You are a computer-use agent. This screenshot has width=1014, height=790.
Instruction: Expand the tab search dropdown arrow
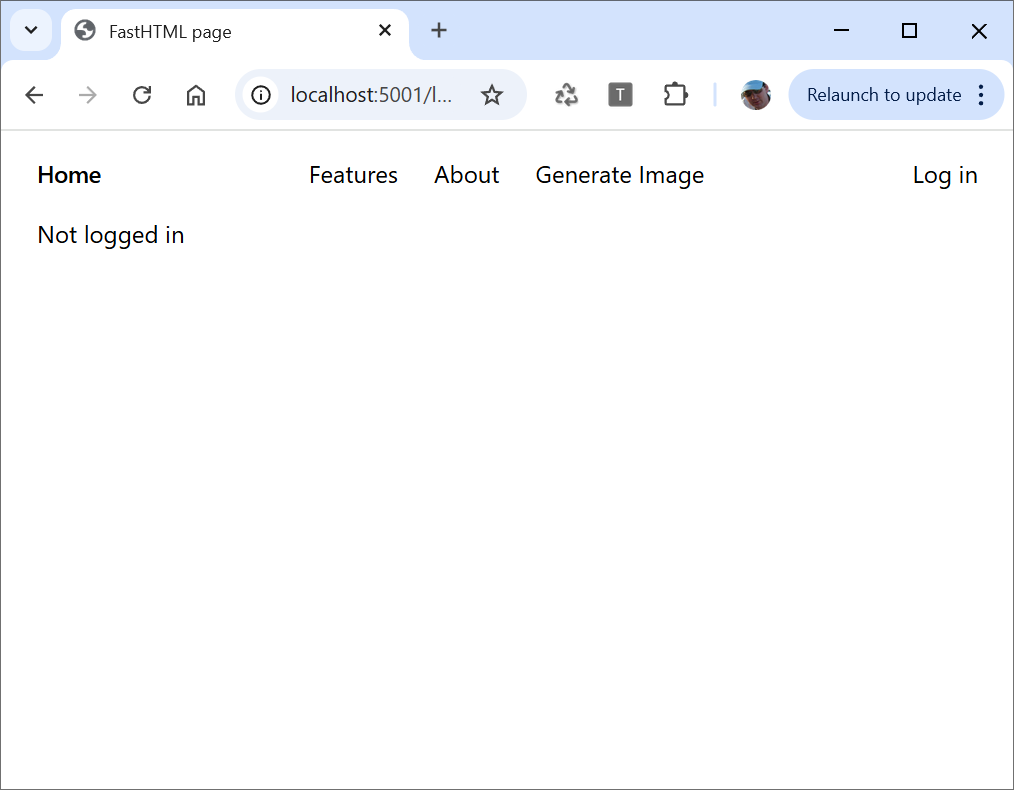31,30
